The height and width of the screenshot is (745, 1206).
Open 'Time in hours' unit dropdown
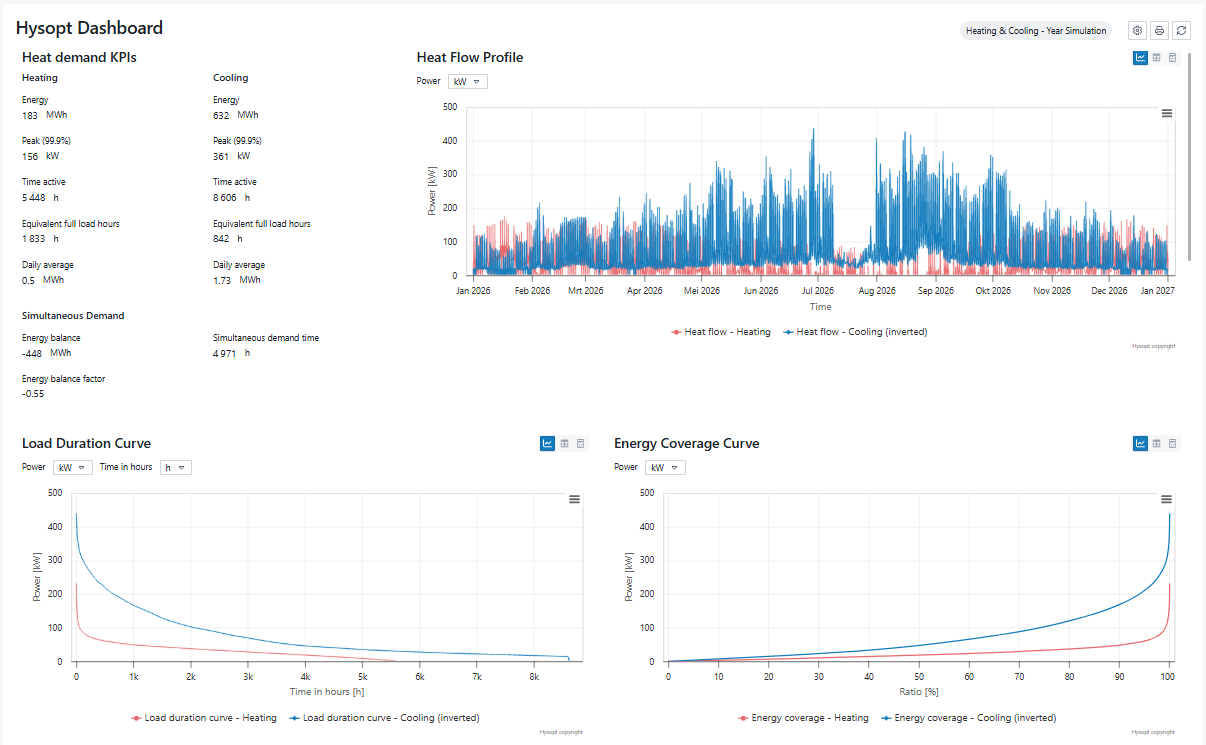(x=175, y=467)
